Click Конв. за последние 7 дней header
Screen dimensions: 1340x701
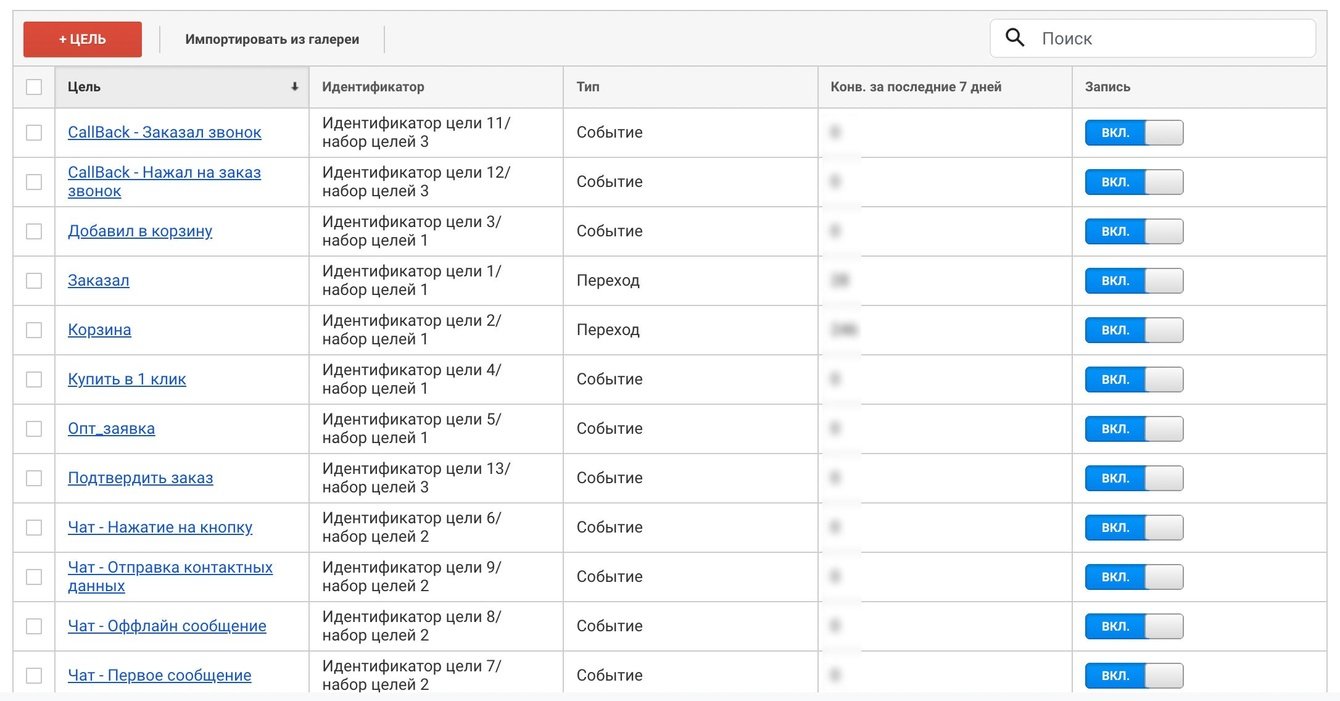click(x=916, y=87)
